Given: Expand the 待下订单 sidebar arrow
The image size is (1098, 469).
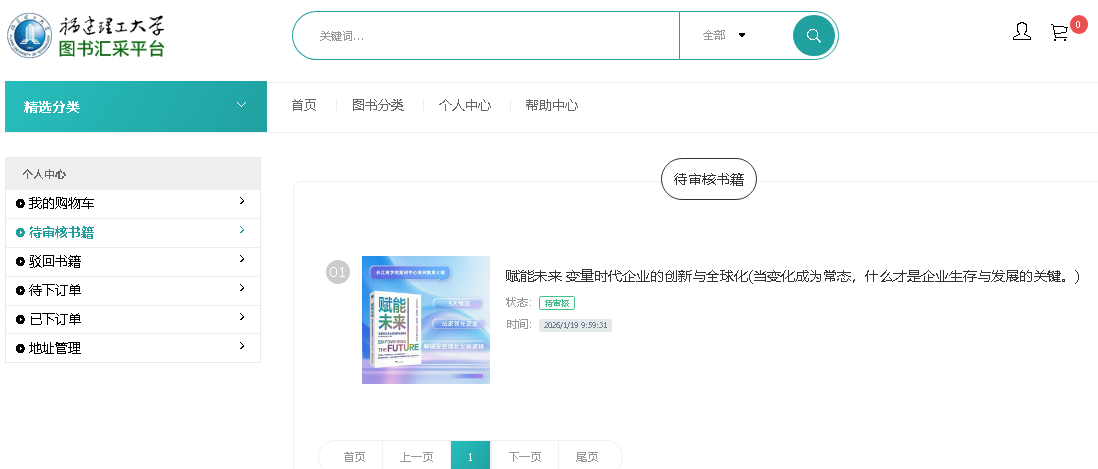Looking at the screenshot, I should (242, 289).
